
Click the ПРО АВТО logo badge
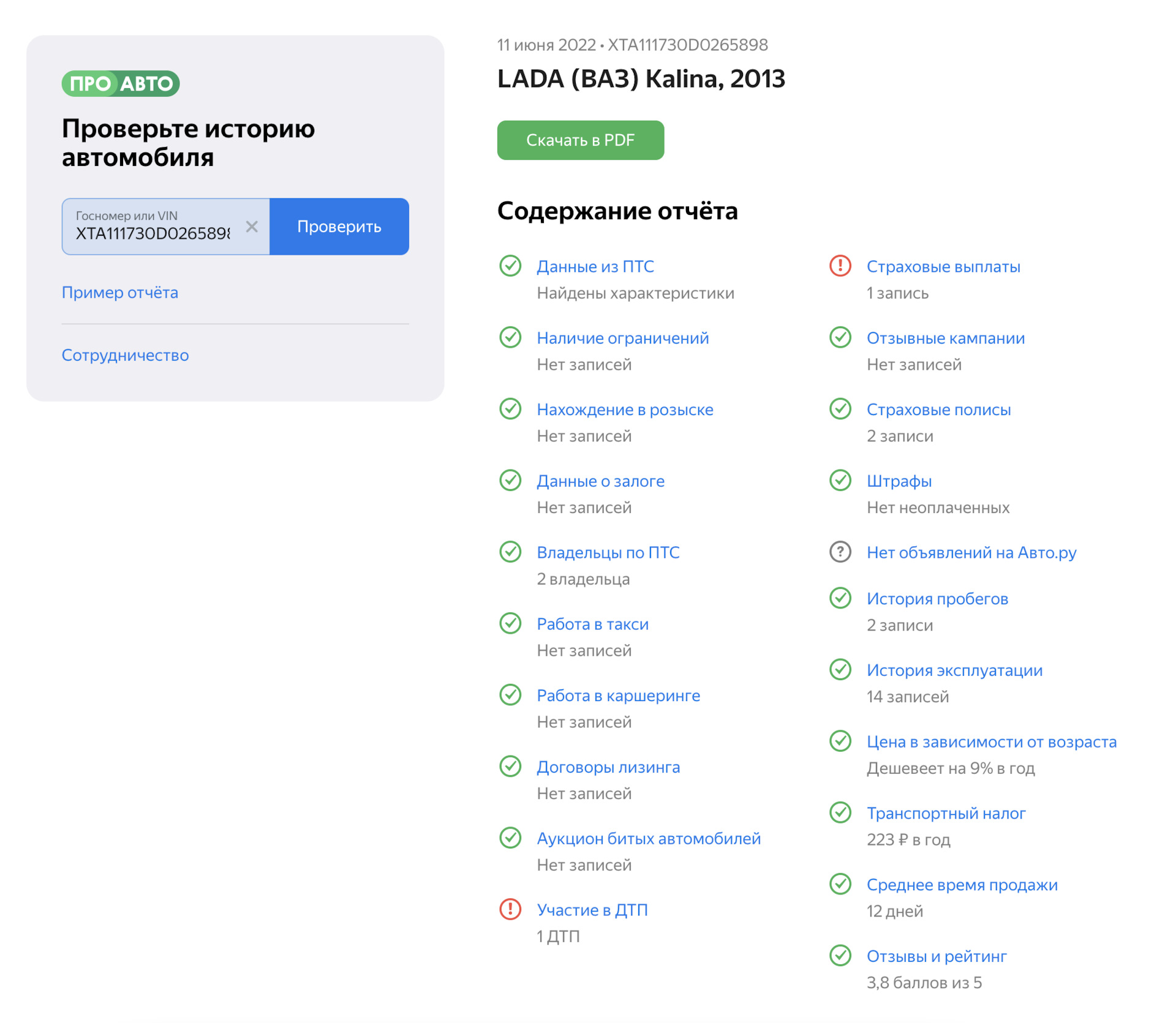point(120,83)
